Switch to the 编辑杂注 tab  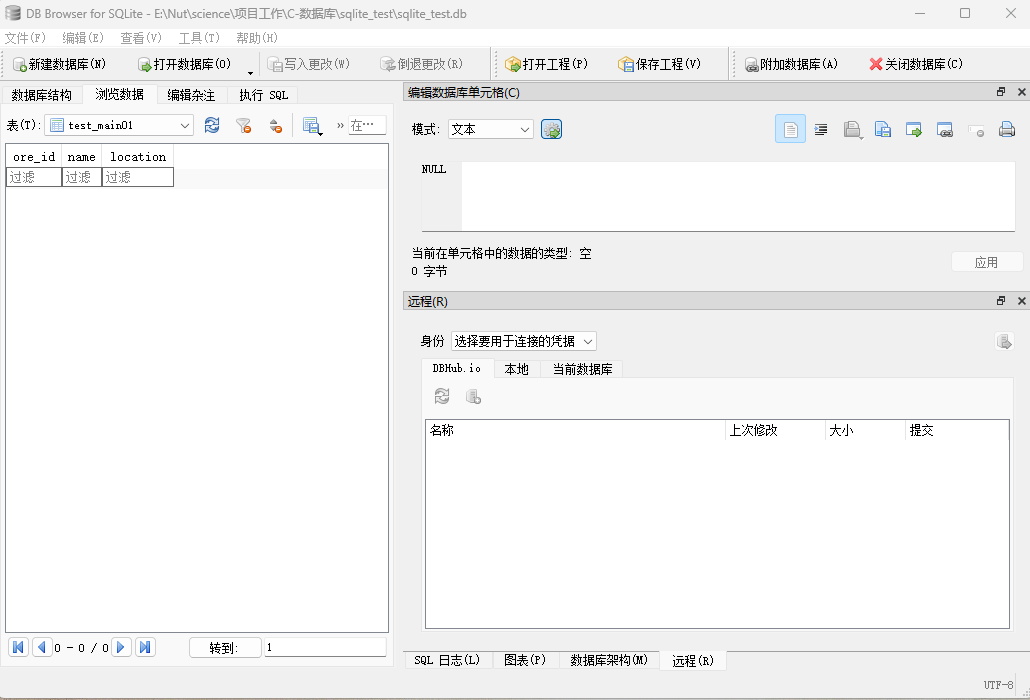click(x=191, y=95)
